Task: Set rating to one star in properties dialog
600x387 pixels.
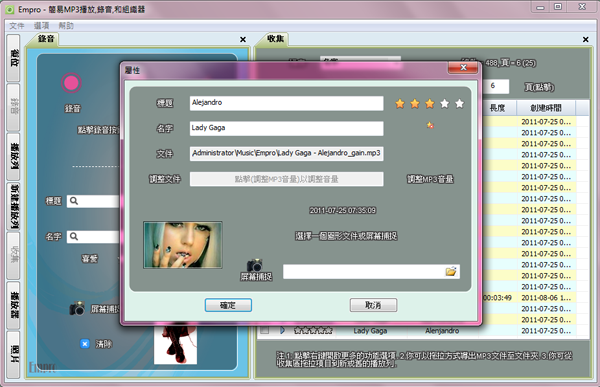Action: click(400, 103)
